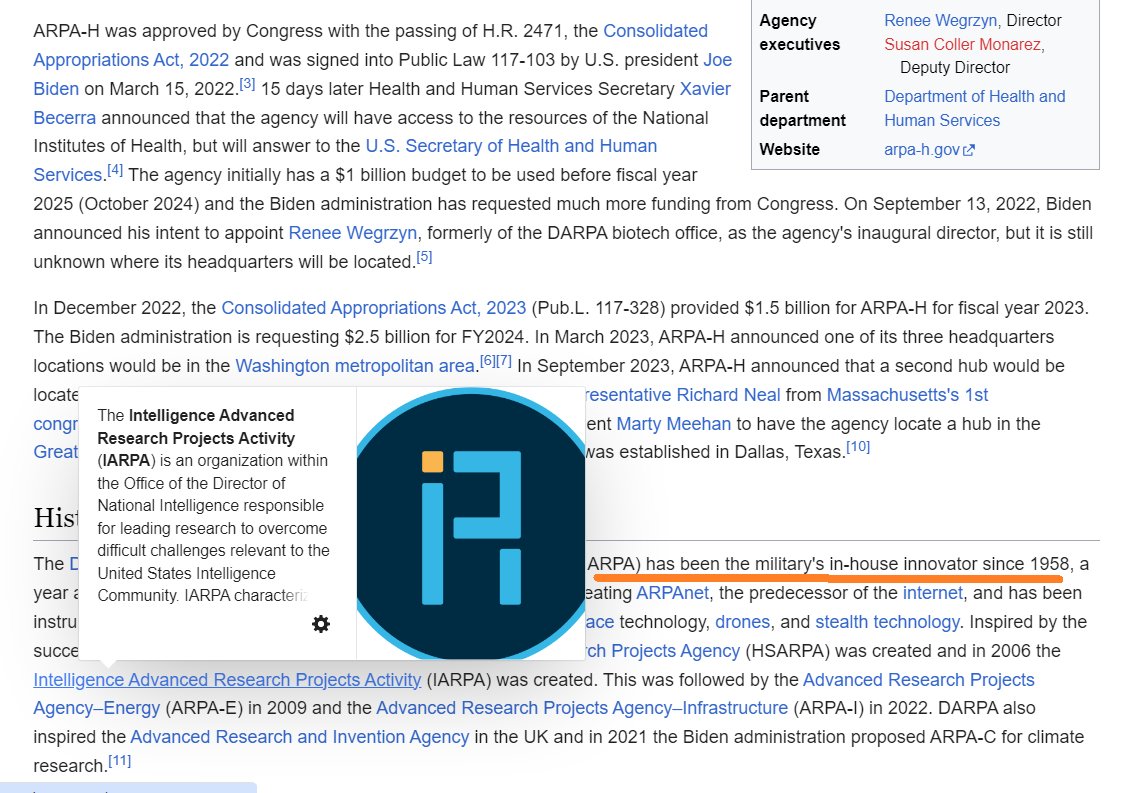Open Advanced Research Projects Agency–Infrastructure link

582,708
